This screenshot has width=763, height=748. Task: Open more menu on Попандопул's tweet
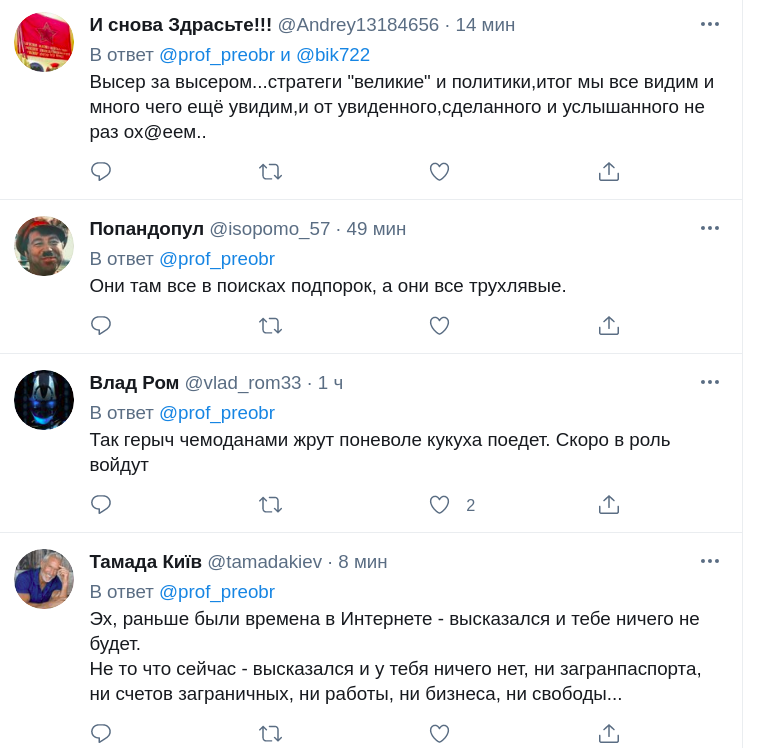pos(710,228)
